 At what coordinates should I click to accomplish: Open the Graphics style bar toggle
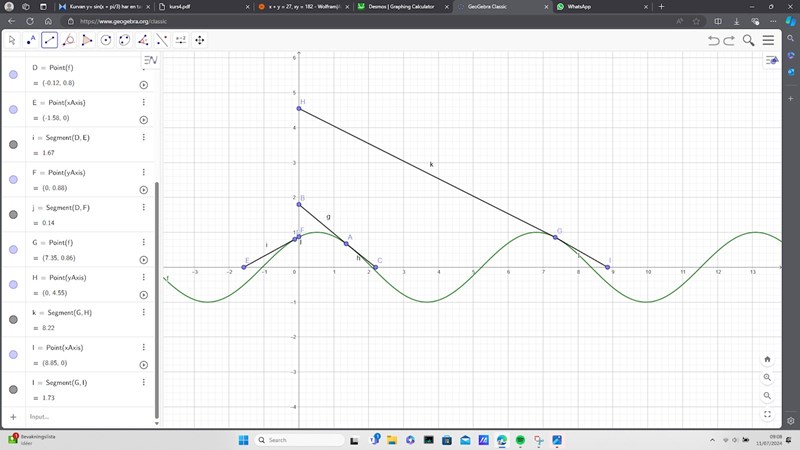pyautogui.click(x=772, y=61)
